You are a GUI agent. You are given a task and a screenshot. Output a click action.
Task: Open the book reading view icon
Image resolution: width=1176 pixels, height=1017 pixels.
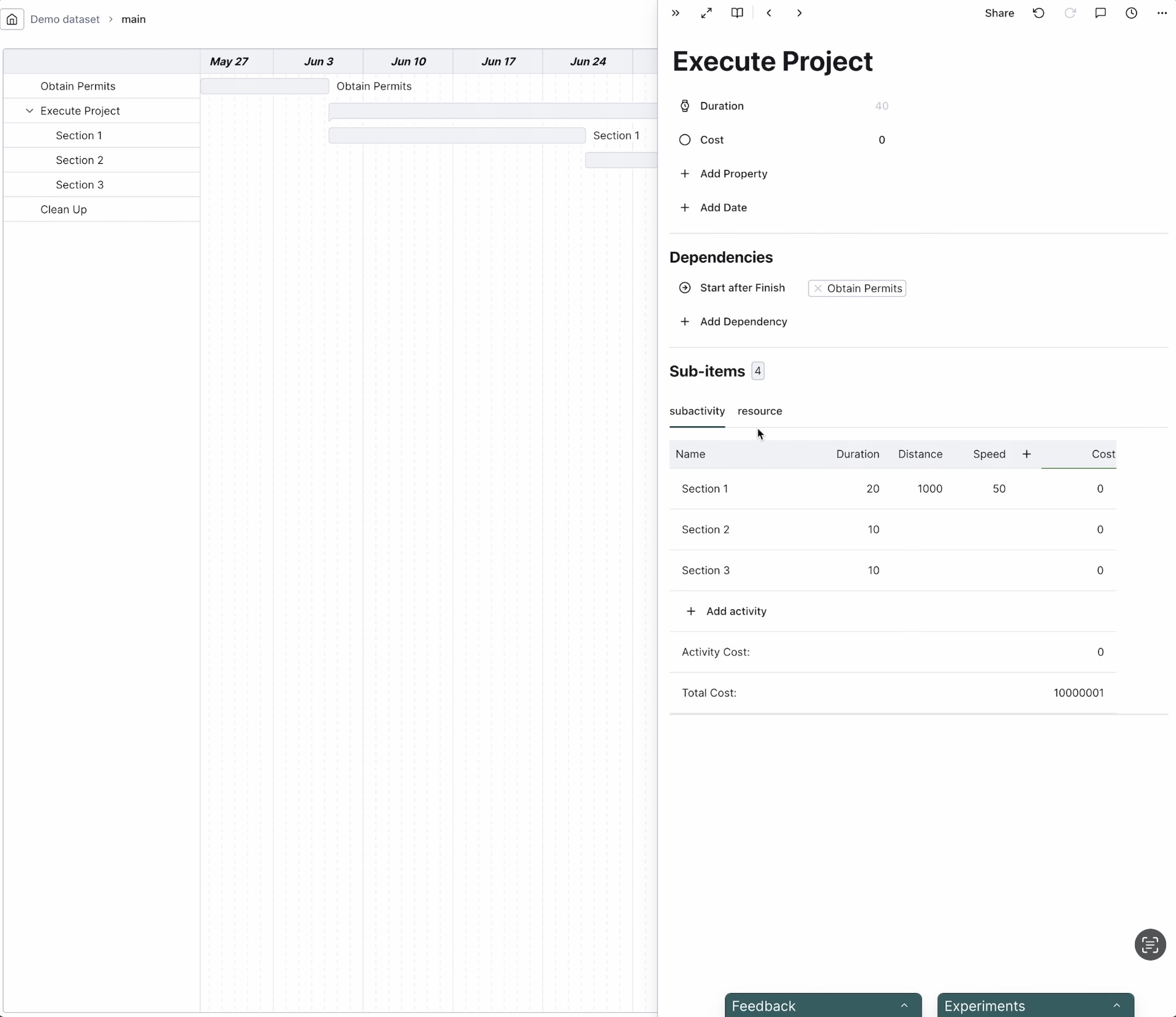coord(737,13)
